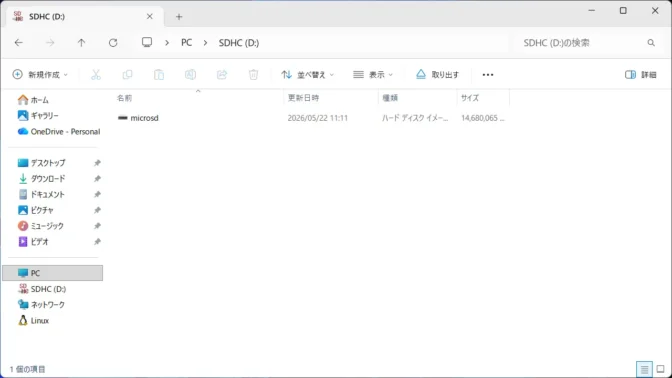Add a new tab with the plus button
This screenshot has height=378, width=672.
tap(179, 17)
